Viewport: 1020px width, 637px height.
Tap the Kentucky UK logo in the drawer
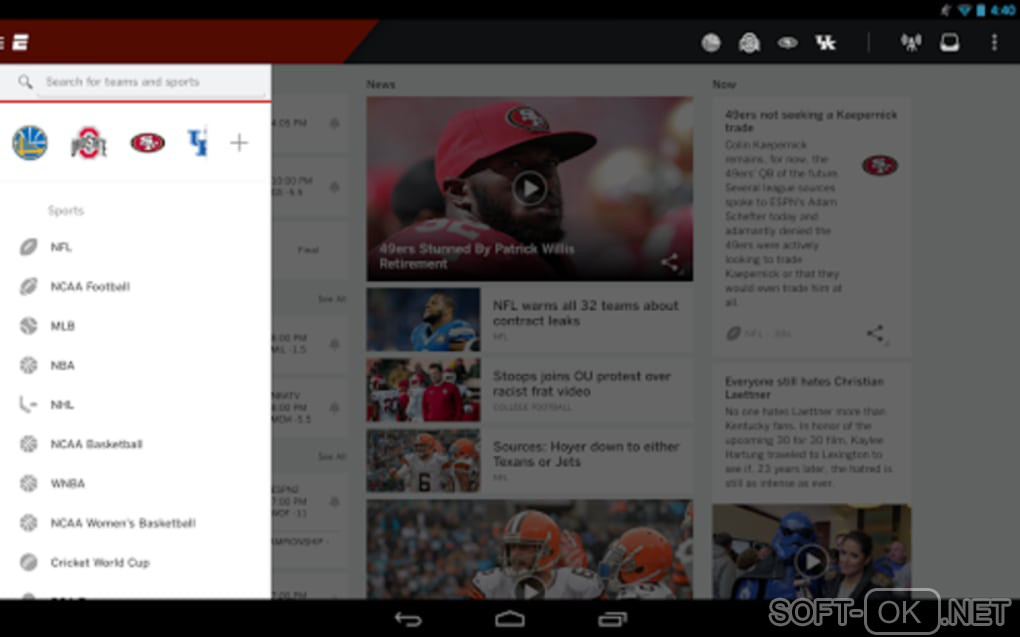[x=197, y=143]
